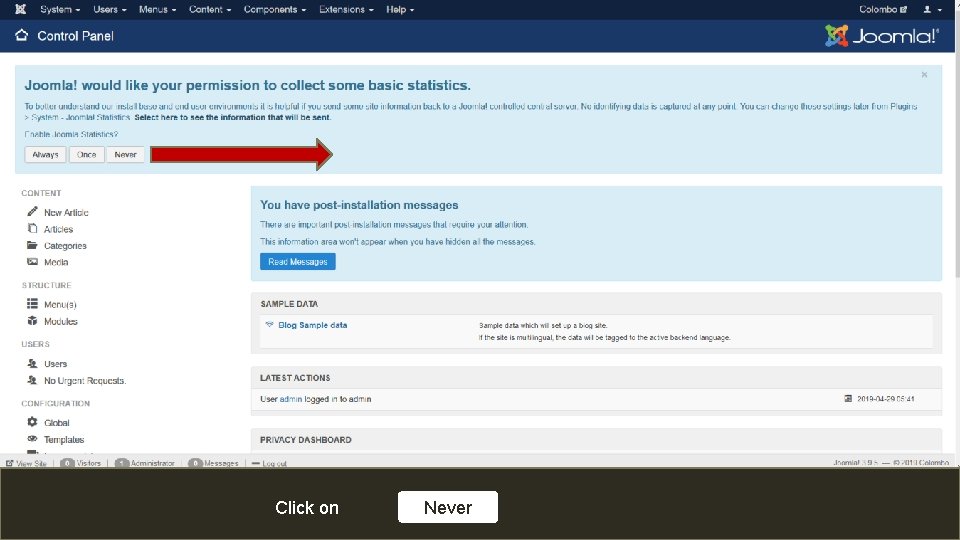Click the Always statistics button
Viewport: 960px width, 540px height.
pyautogui.click(x=45, y=154)
